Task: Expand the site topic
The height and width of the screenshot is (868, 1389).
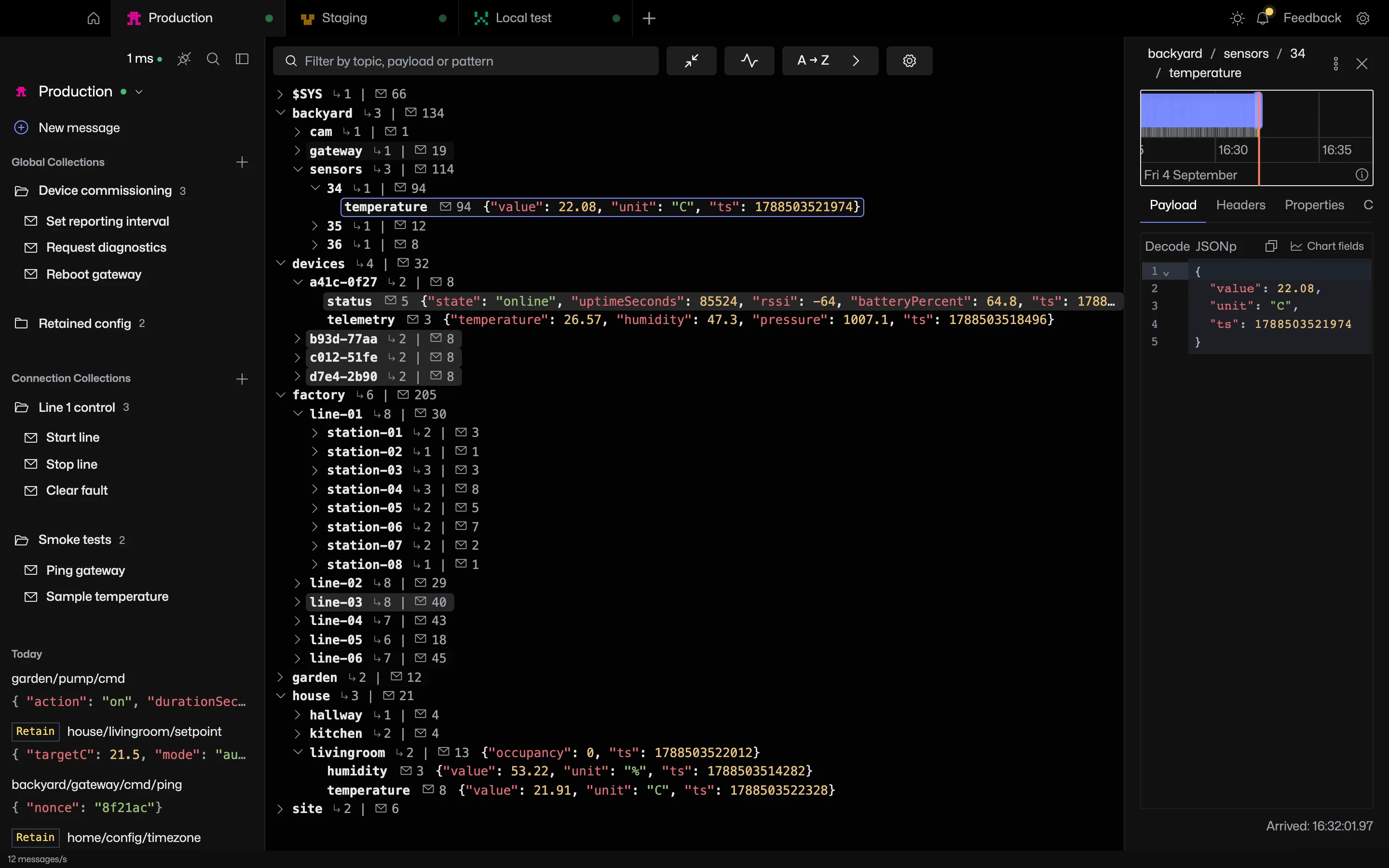Action: pyautogui.click(x=280, y=809)
